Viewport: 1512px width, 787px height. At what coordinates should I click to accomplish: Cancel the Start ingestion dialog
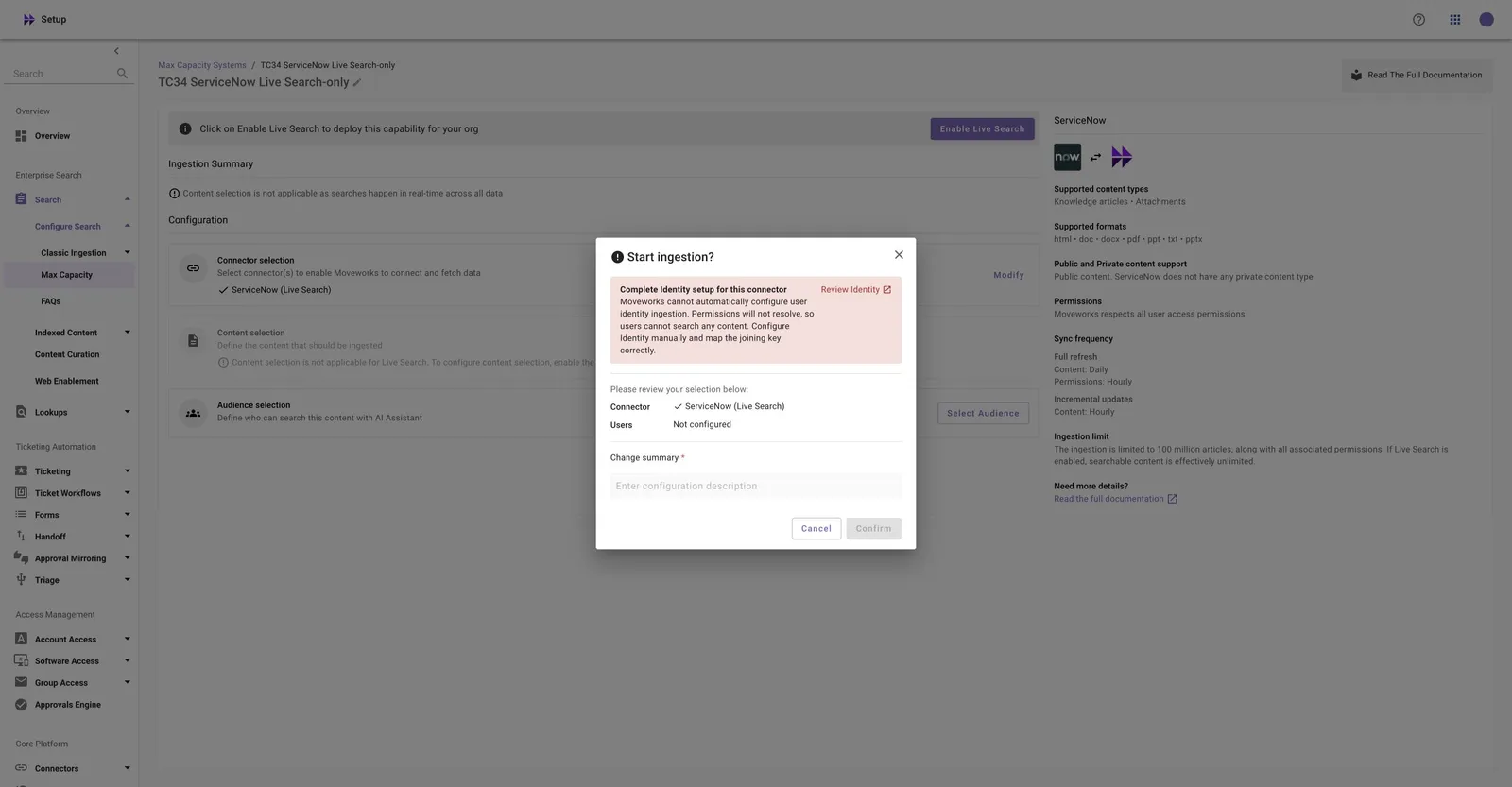816,529
